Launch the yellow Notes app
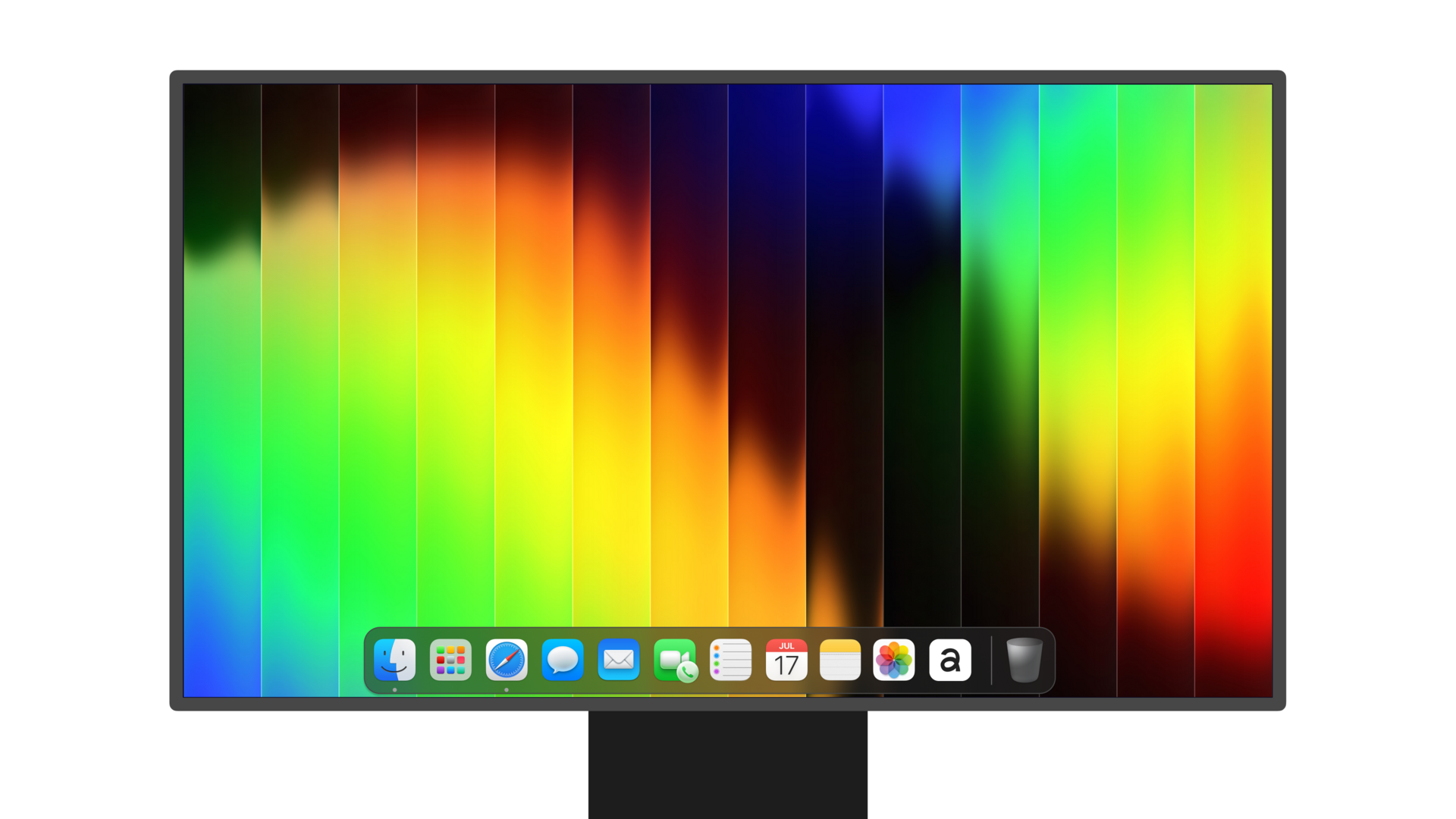This screenshot has height=819, width=1456. point(840,659)
